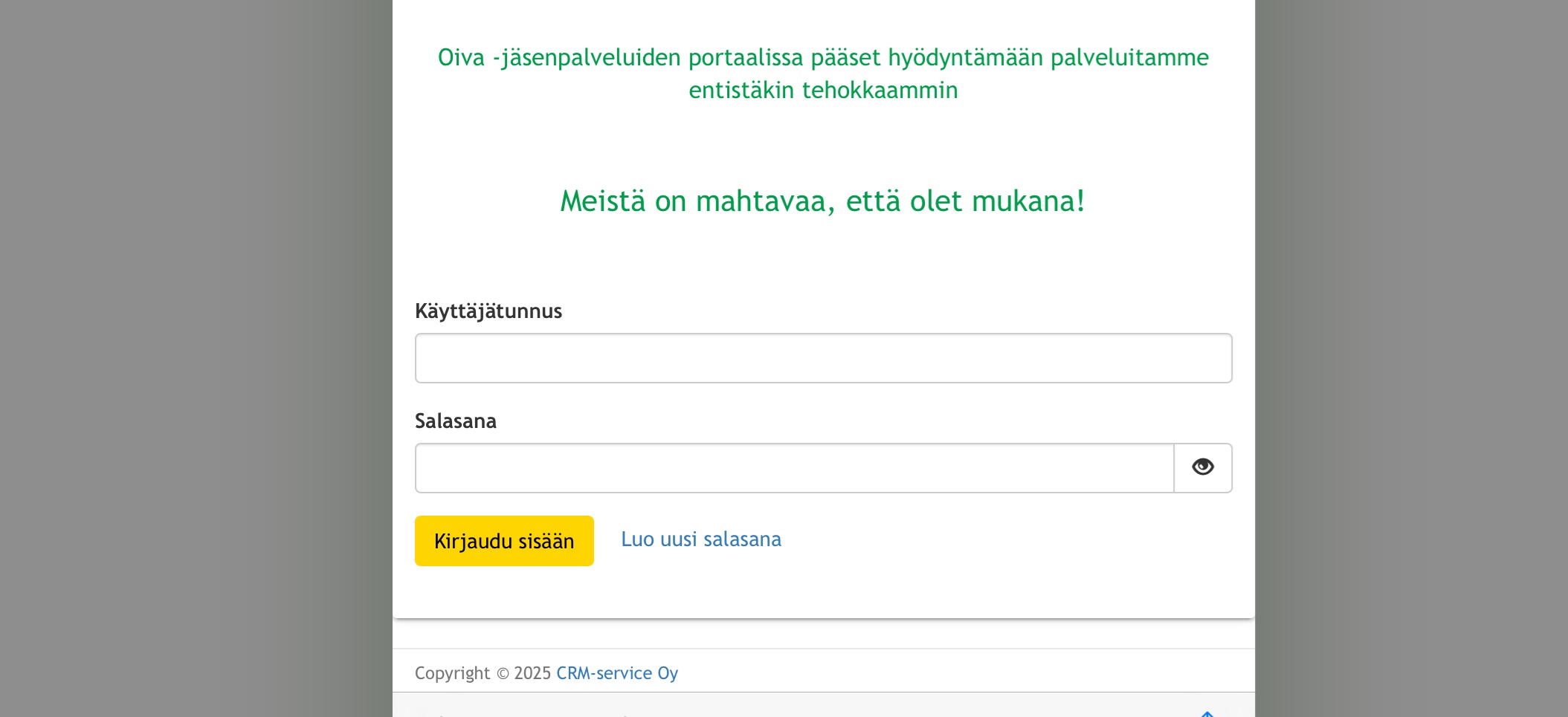
Task: Click the heading Meistä on mahtavaa
Action: (x=822, y=201)
